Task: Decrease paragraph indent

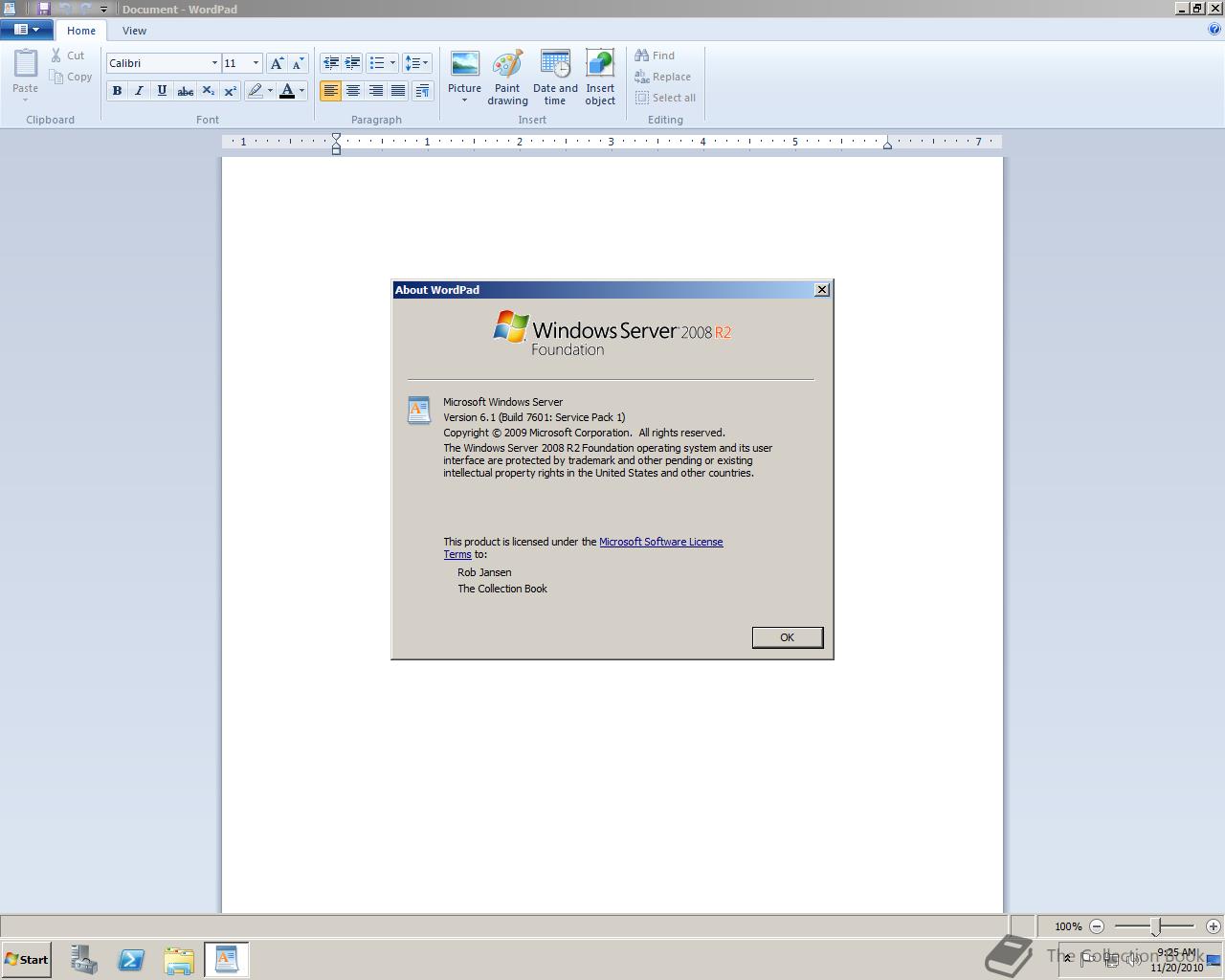Action: (331, 63)
